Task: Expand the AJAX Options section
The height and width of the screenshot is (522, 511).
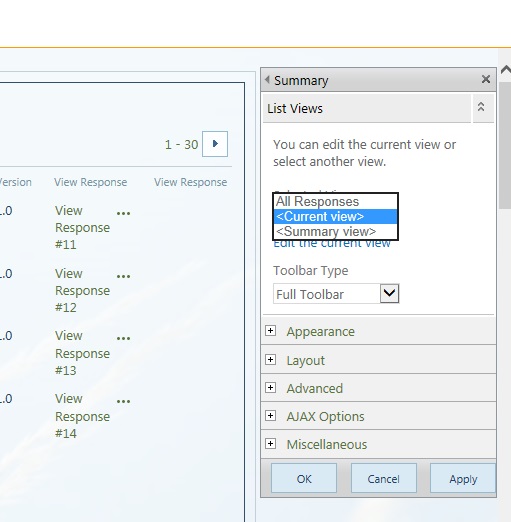Action: pyautogui.click(x=270, y=416)
